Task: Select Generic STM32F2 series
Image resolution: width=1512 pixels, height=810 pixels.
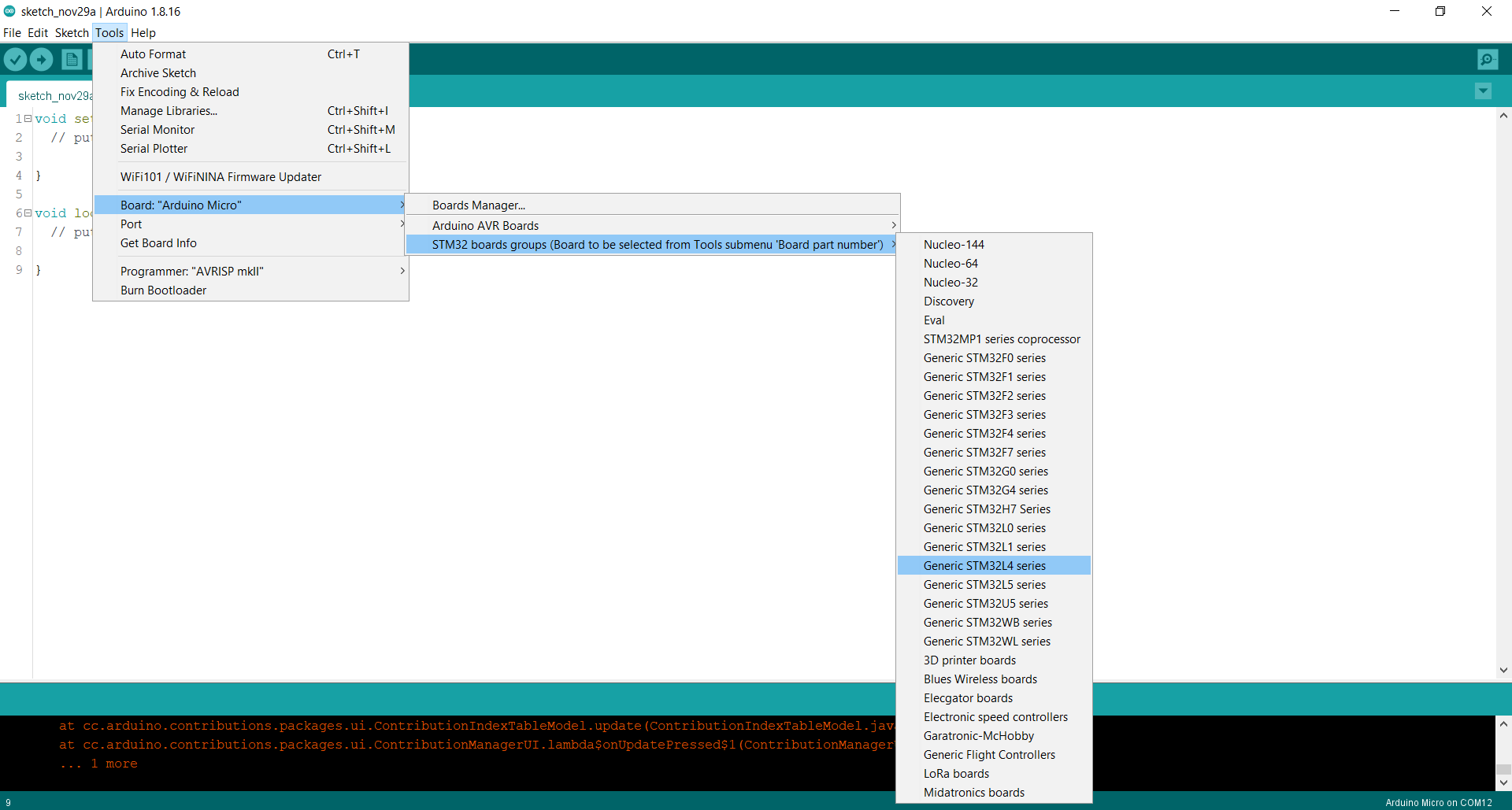Action: 994,396
